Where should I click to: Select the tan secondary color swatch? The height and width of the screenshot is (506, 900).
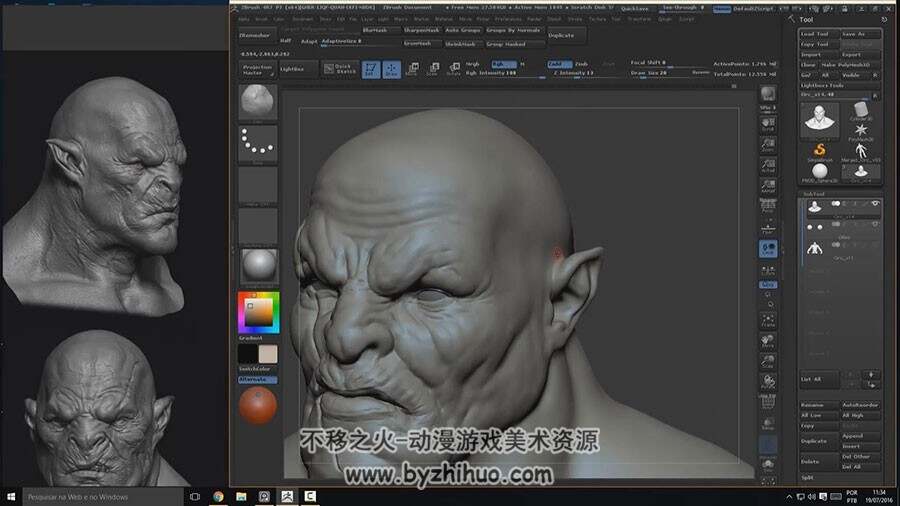coord(268,354)
